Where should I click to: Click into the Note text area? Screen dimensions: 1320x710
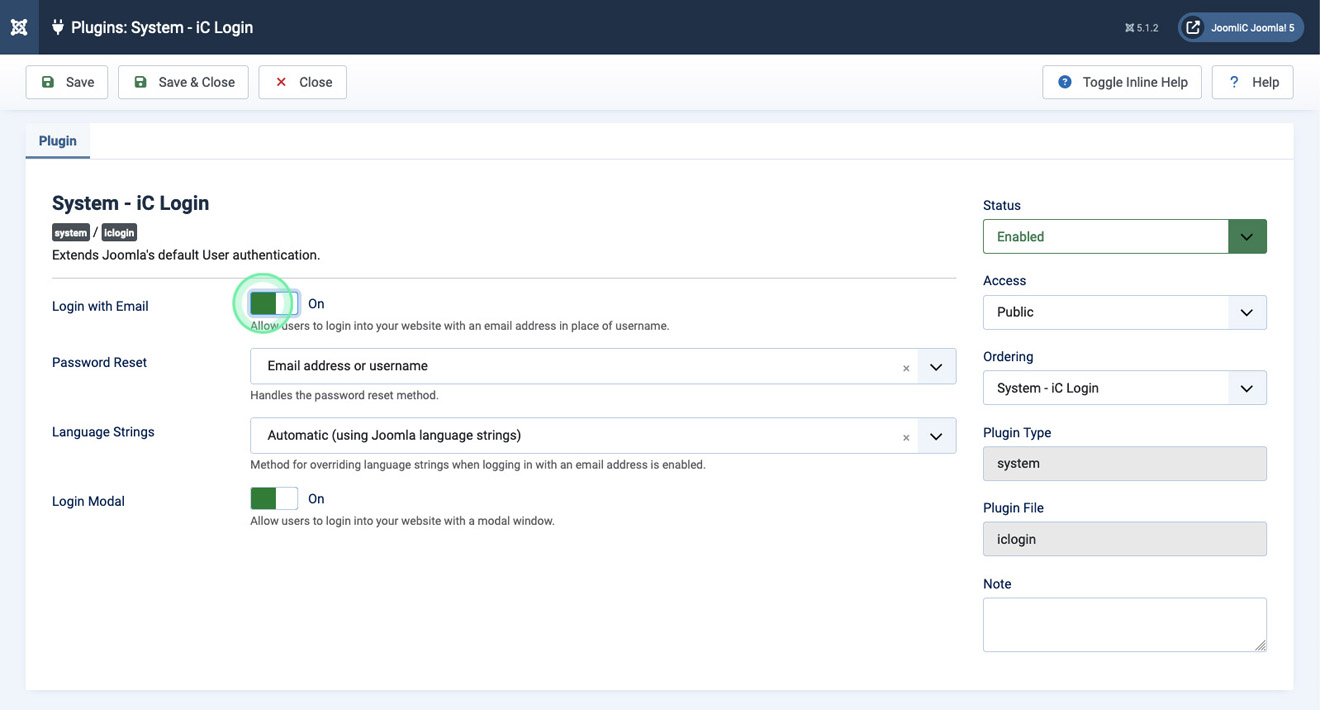1125,625
